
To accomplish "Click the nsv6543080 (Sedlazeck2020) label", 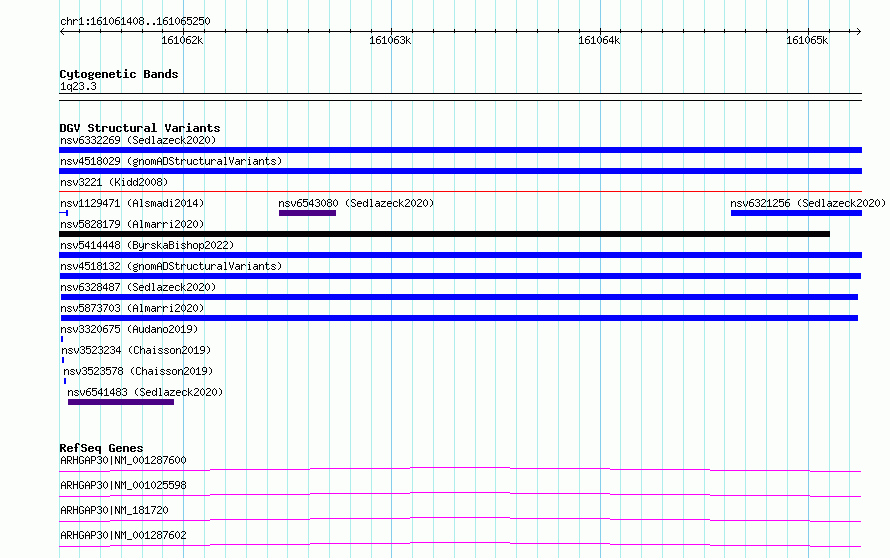I will pyautogui.click(x=356, y=203).
